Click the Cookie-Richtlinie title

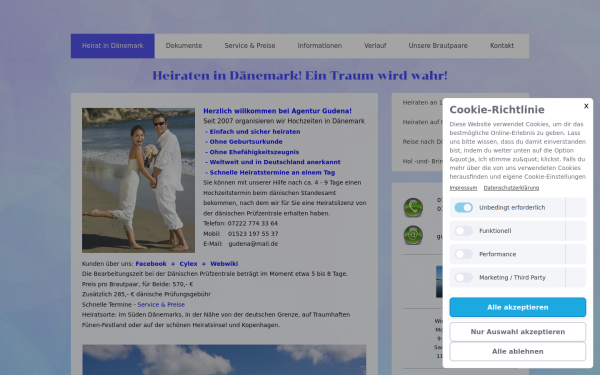coord(497,110)
